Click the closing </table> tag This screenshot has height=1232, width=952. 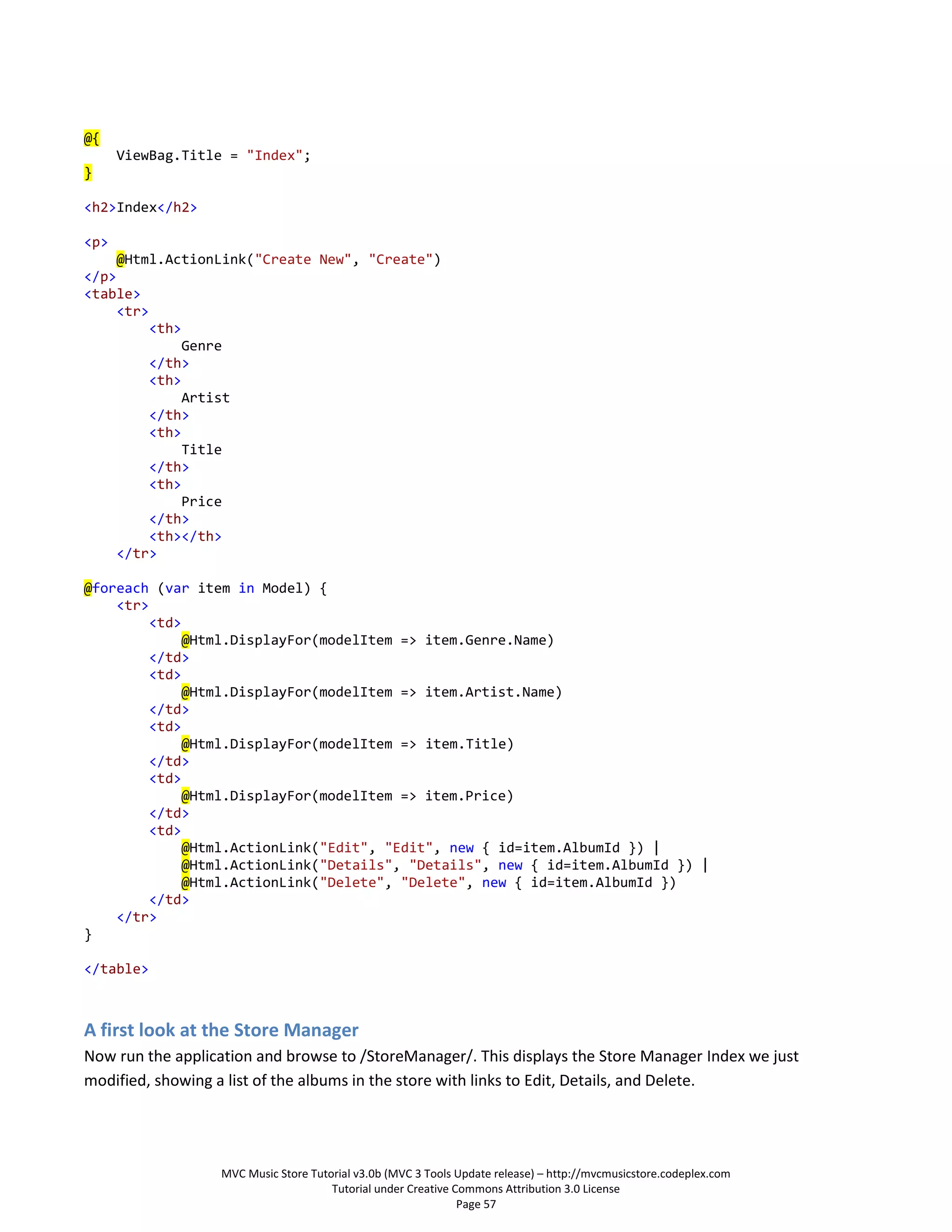click(116, 968)
